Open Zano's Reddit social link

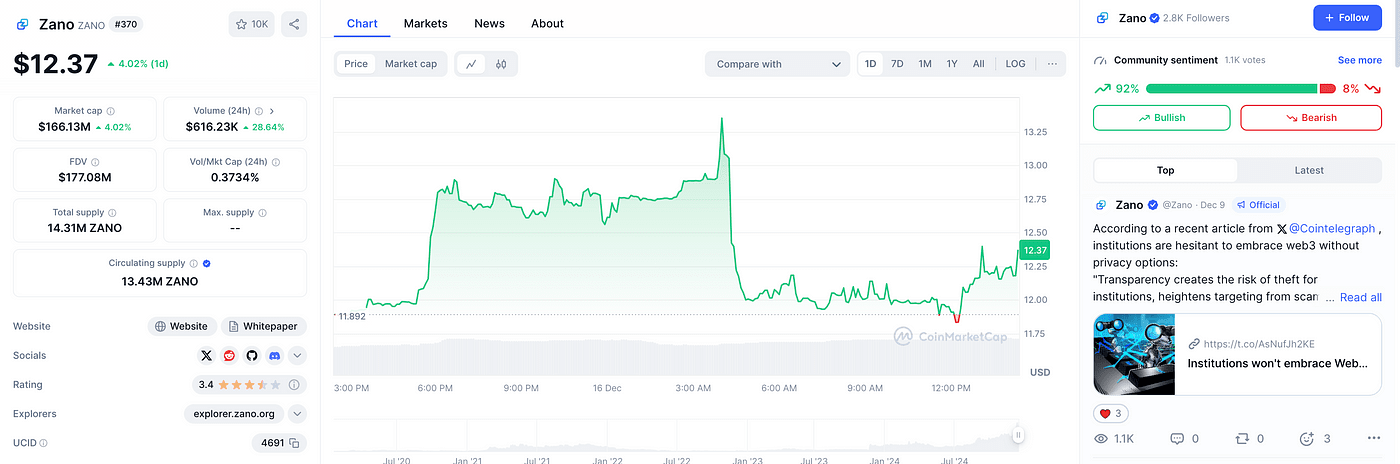coord(230,355)
